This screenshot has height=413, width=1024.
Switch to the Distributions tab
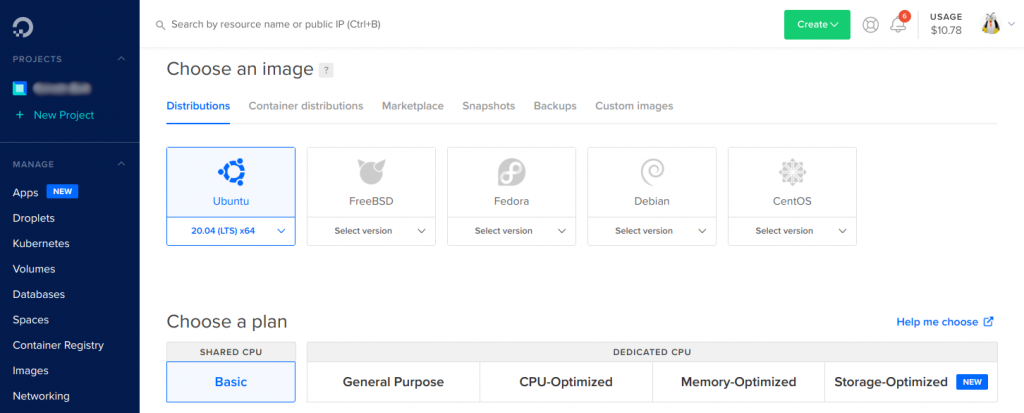[x=199, y=106]
